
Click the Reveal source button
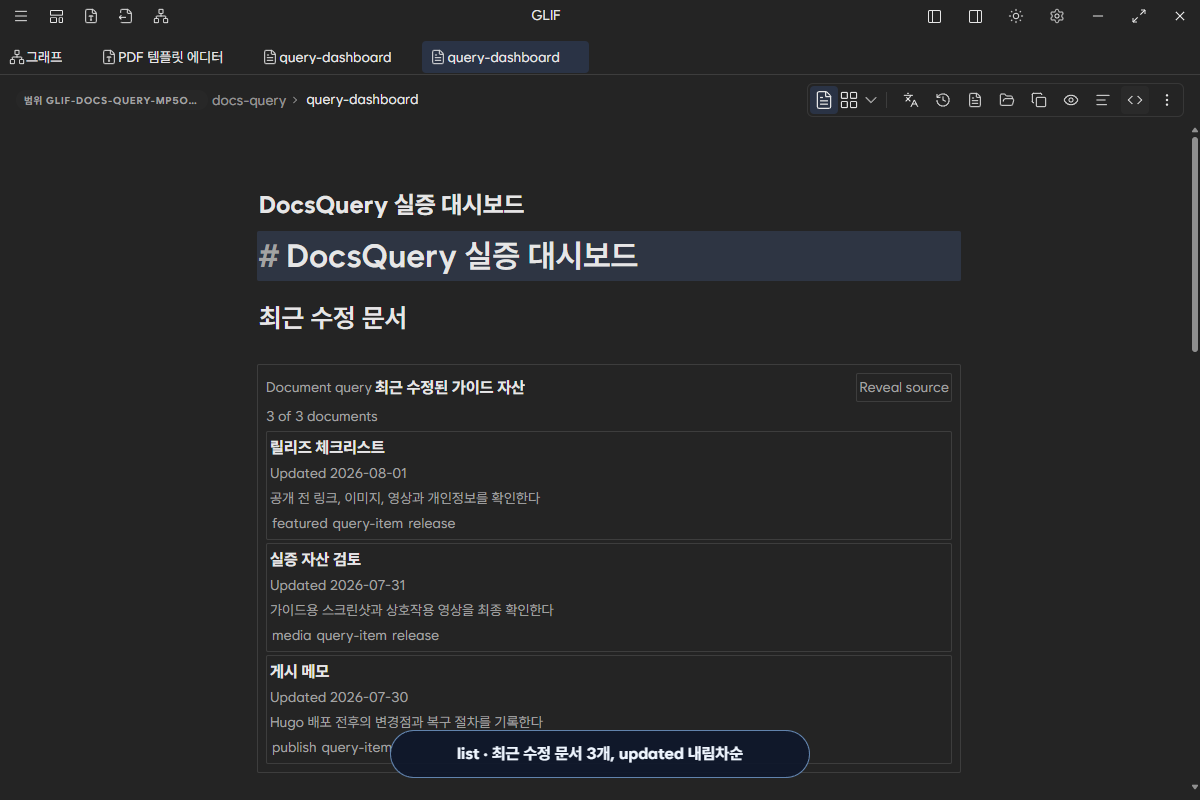pyautogui.click(x=904, y=388)
